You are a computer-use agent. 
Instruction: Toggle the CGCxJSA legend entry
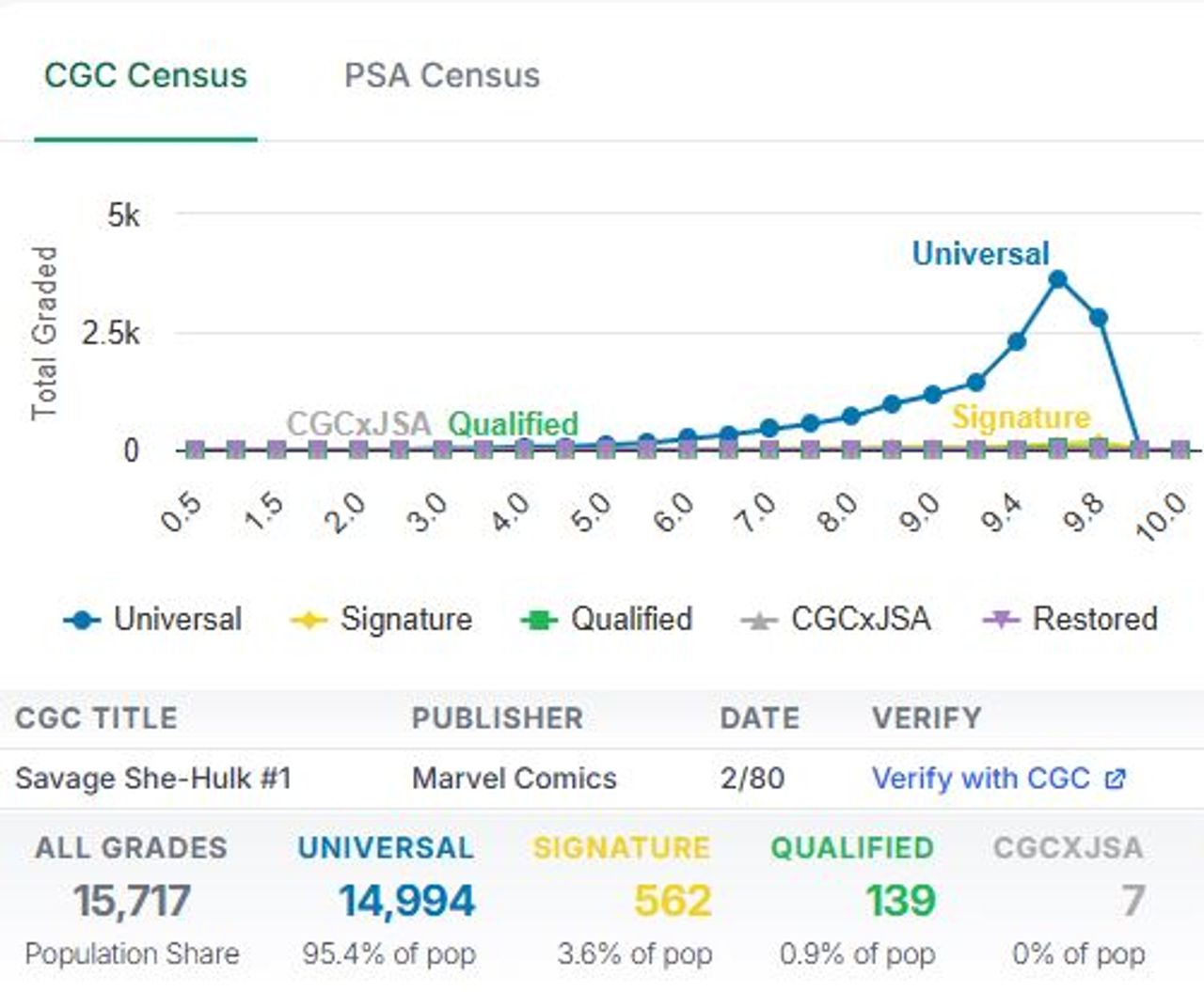tap(861, 619)
